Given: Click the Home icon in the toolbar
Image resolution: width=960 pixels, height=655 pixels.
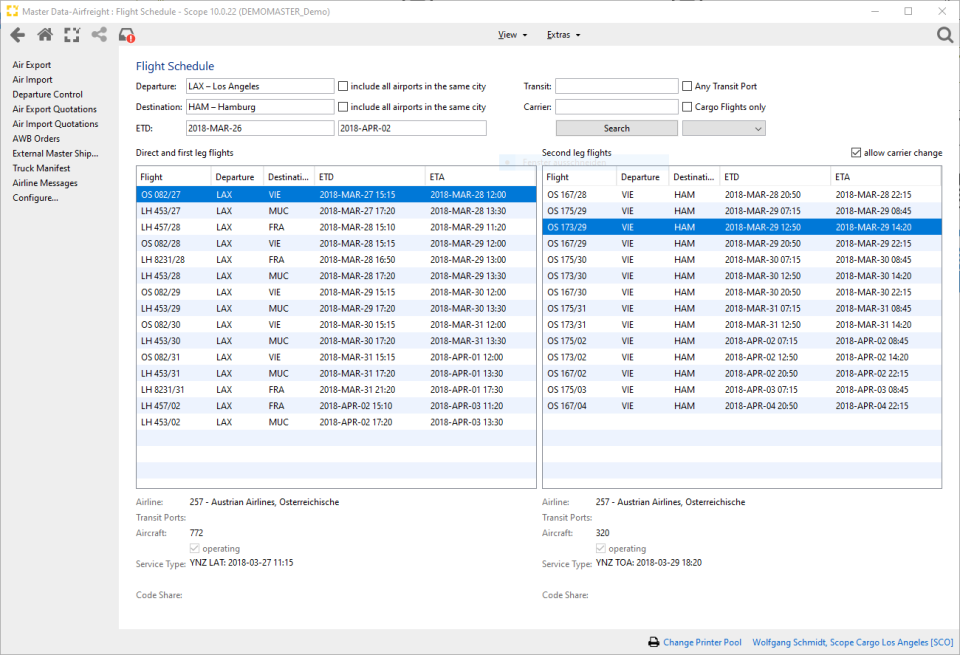Looking at the screenshot, I should (x=44, y=34).
